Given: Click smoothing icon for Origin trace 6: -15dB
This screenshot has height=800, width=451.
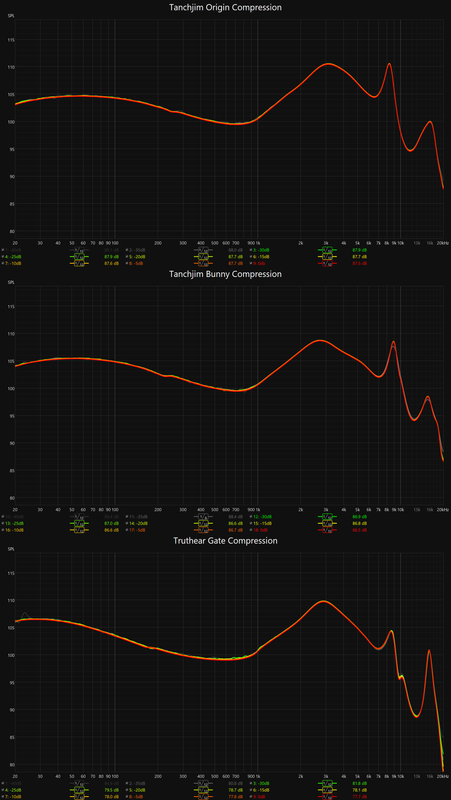Looking at the screenshot, I should pos(328,257).
